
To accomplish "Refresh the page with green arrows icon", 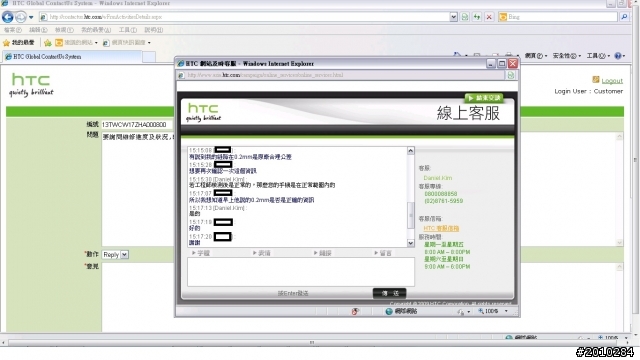I will pyautogui.click(x=477, y=17).
